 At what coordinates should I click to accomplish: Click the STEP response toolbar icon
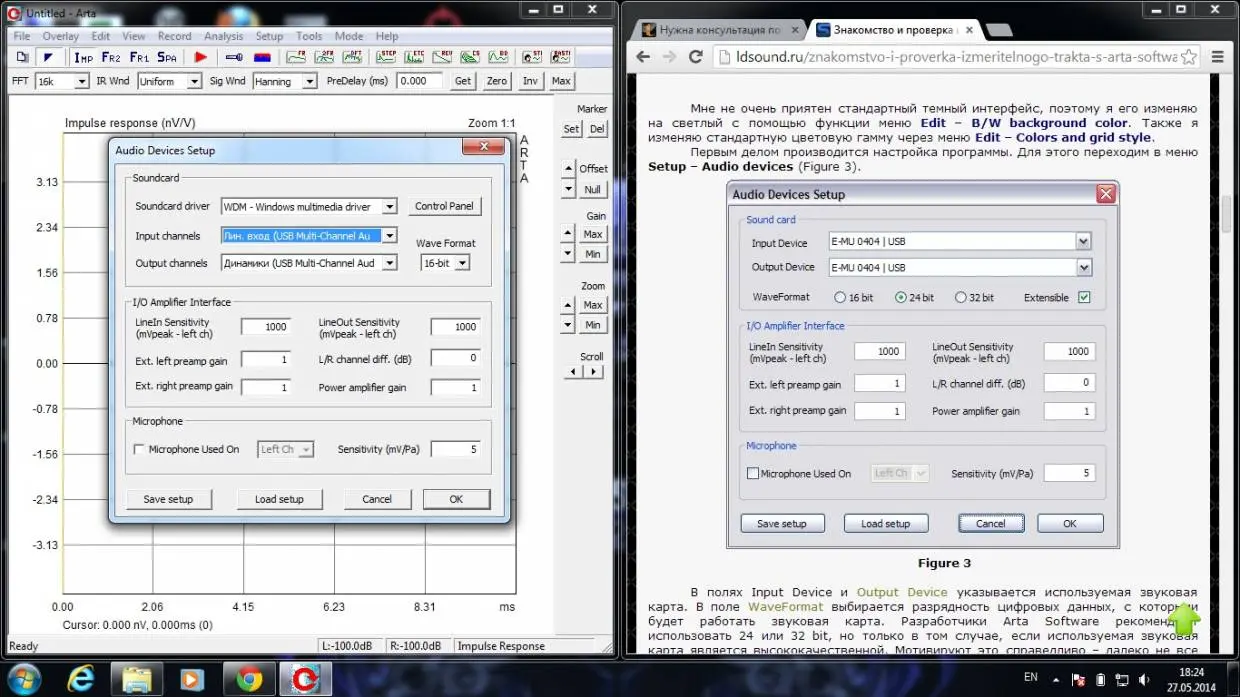(x=387, y=57)
